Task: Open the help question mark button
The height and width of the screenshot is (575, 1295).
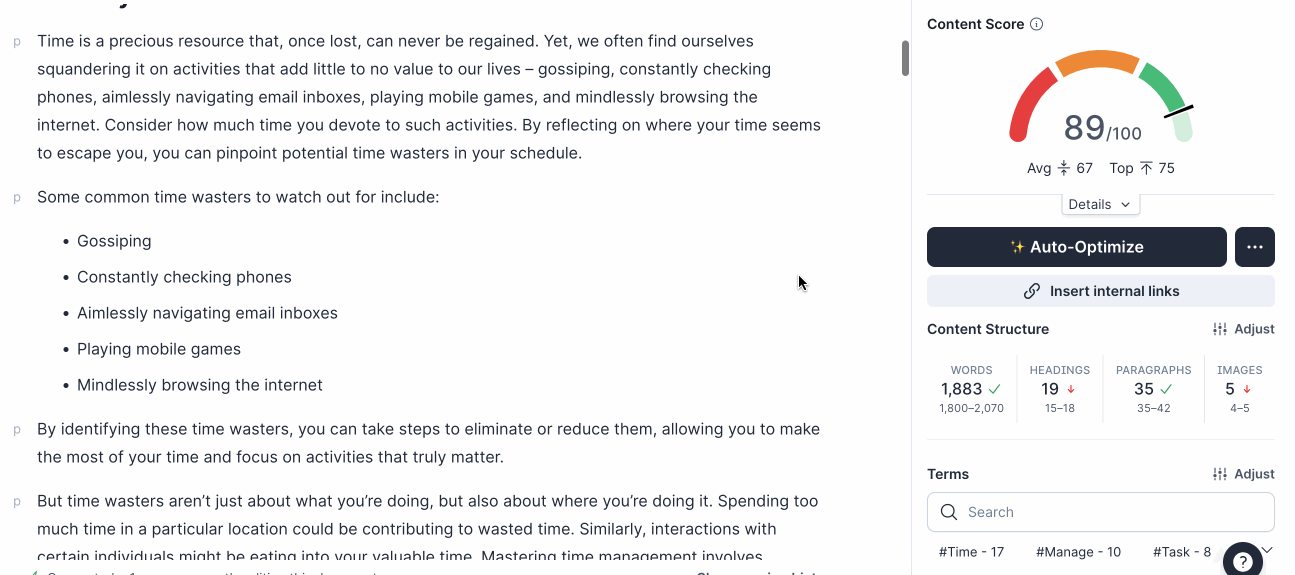Action: pyautogui.click(x=1243, y=562)
